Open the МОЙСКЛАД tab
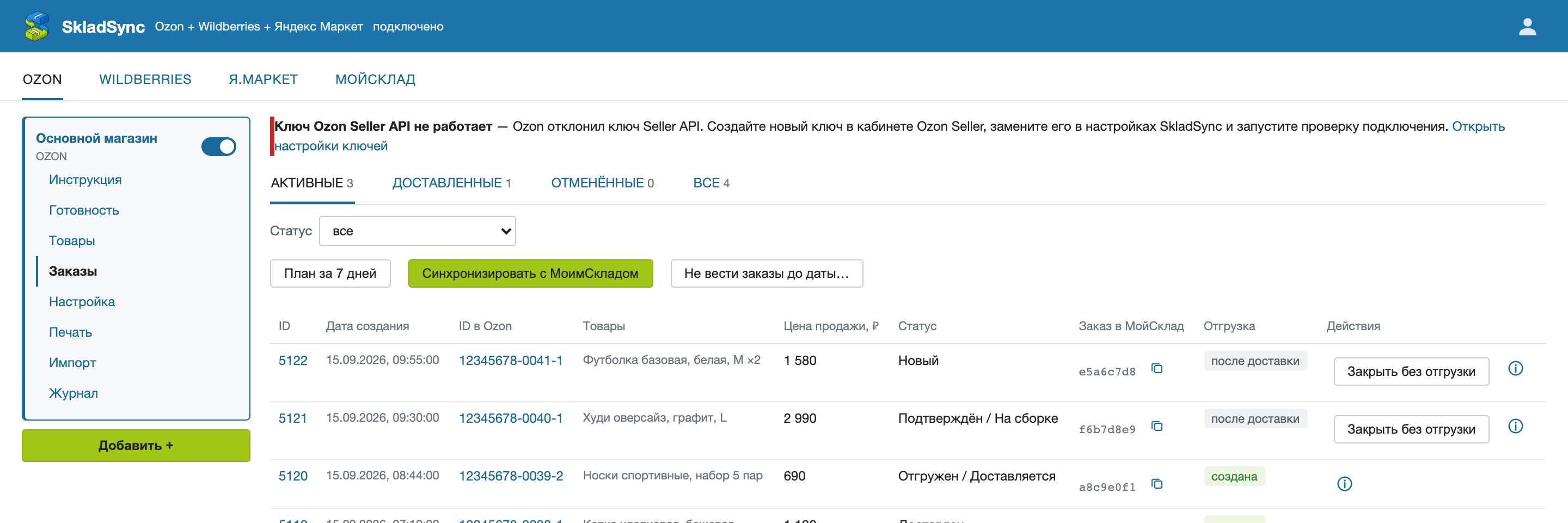1568x523 pixels. pyautogui.click(x=375, y=79)
